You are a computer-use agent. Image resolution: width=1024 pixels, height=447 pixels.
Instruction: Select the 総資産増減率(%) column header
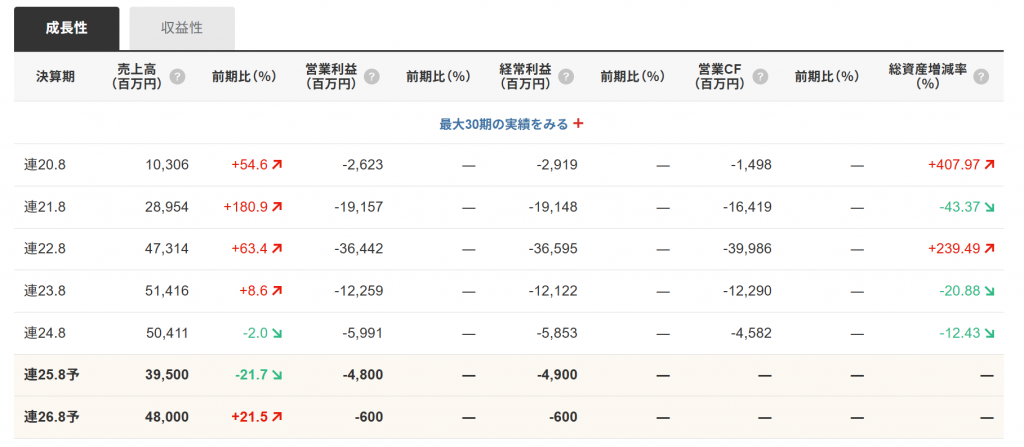point(927,76)
